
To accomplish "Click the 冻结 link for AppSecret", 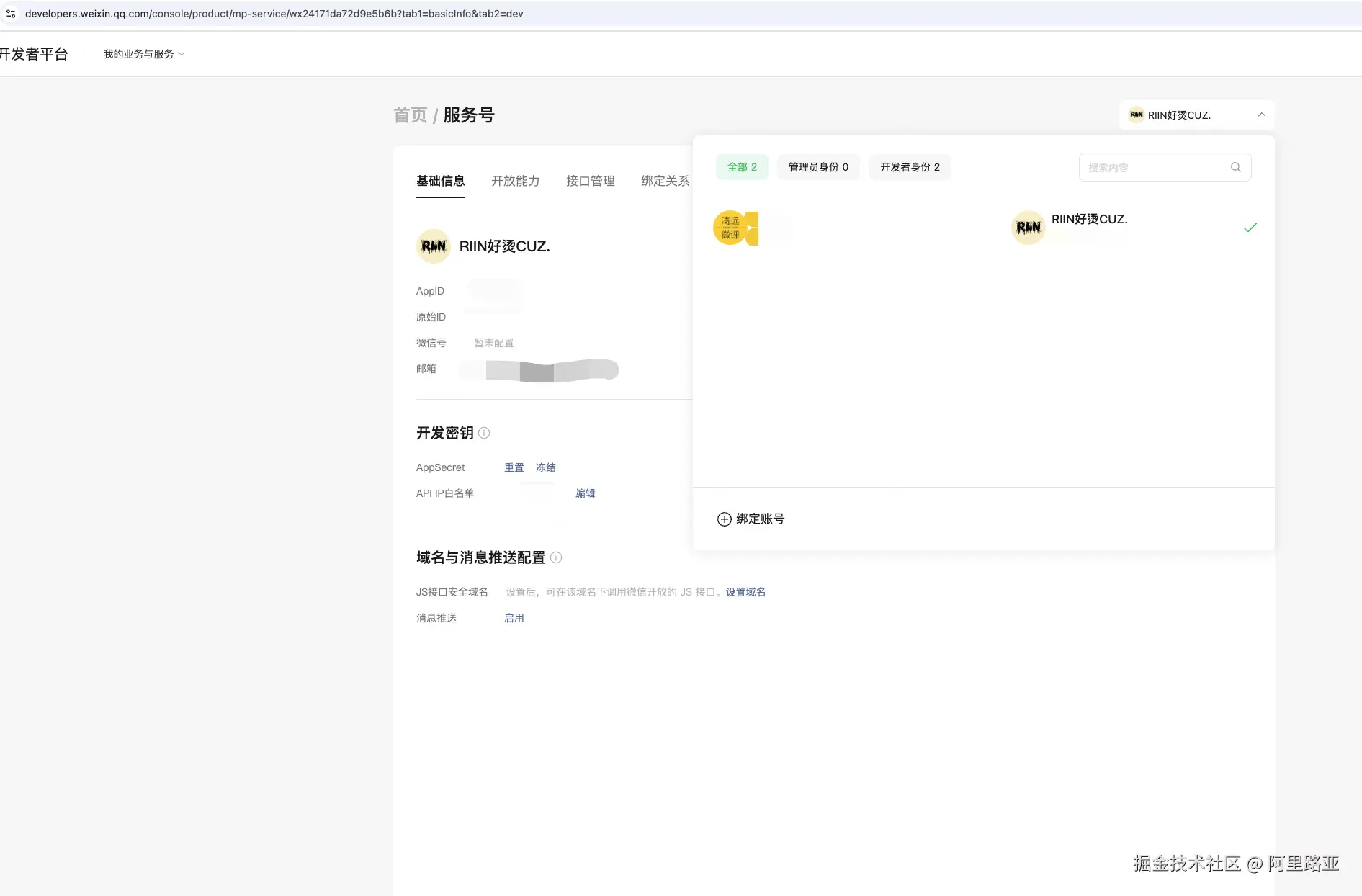I will 546,467.
